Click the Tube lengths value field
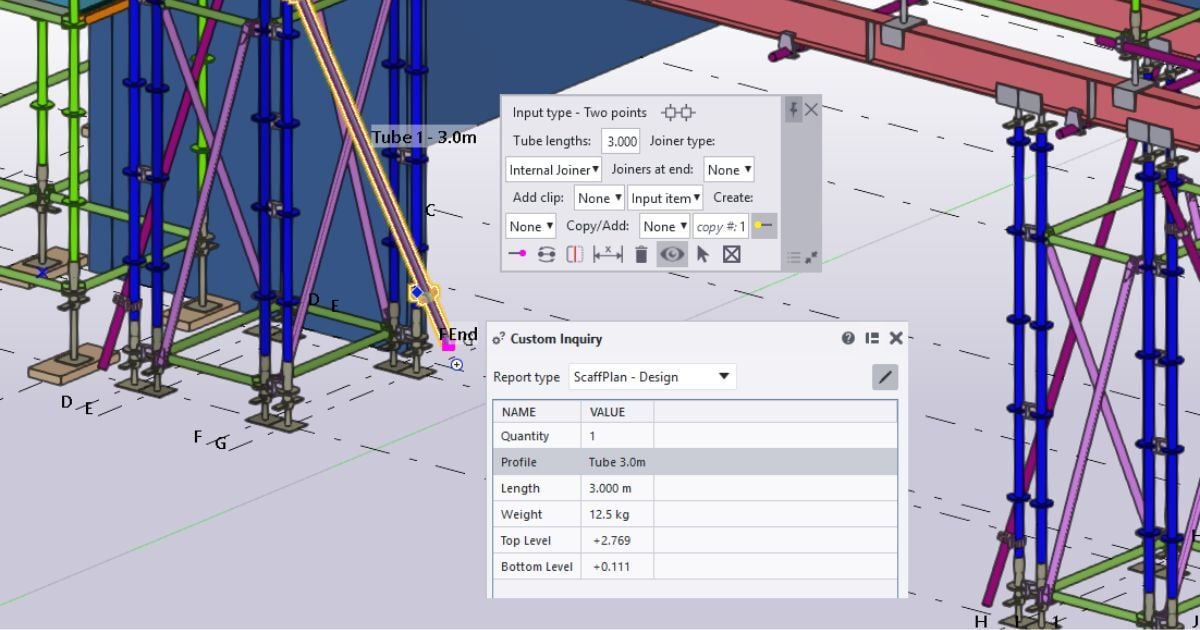This screenshot has width=1200, height=630. coord(620,141)
